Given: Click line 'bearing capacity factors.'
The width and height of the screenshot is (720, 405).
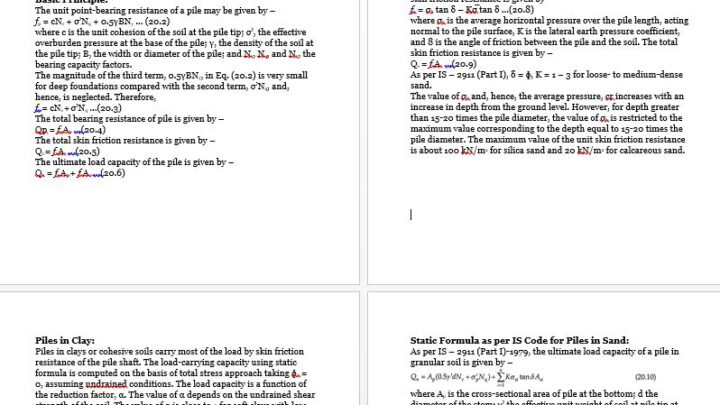Looking at the screenshot, I should (84, 64).
